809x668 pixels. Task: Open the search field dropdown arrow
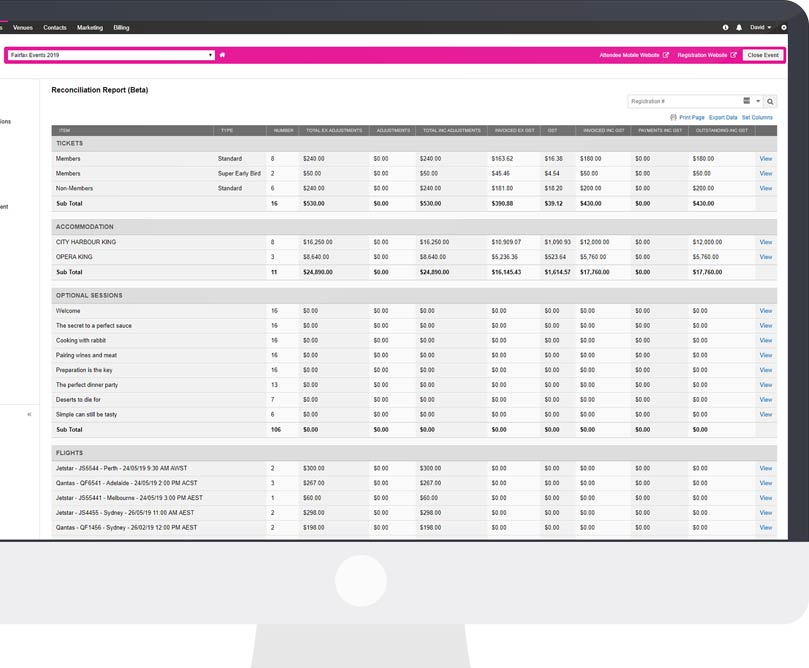(758, 101)
